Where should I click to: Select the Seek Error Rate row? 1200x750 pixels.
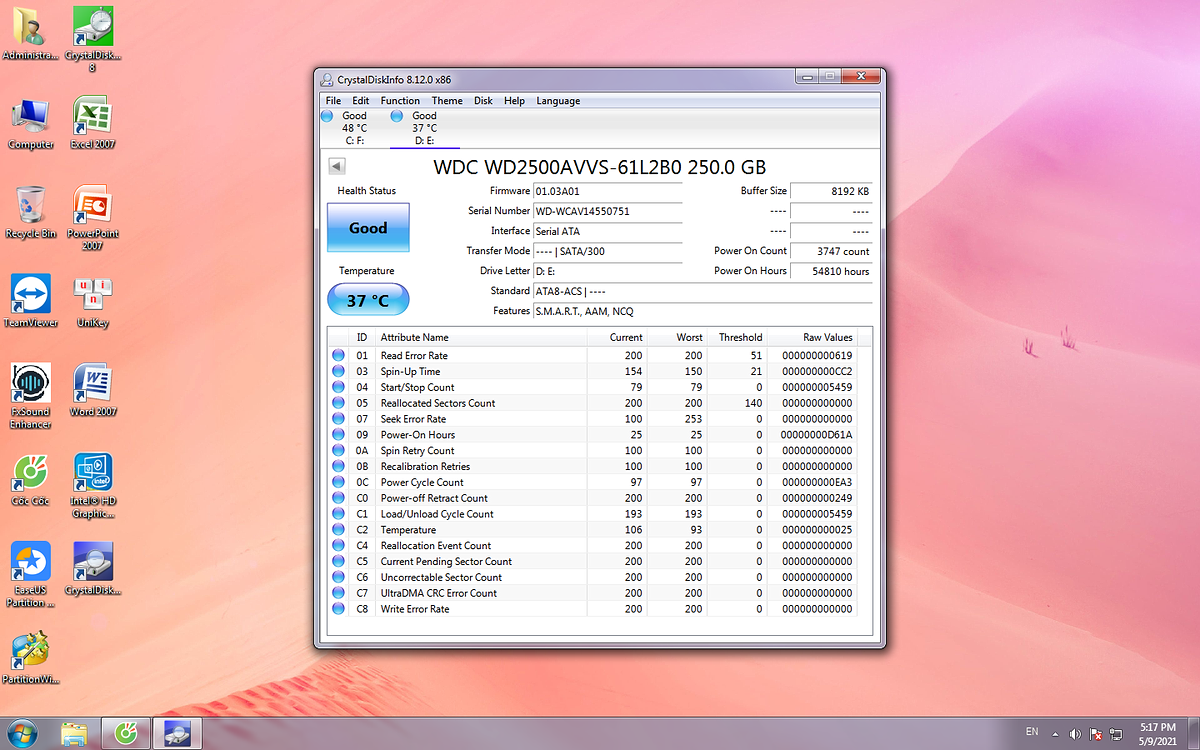coord(593,419)
